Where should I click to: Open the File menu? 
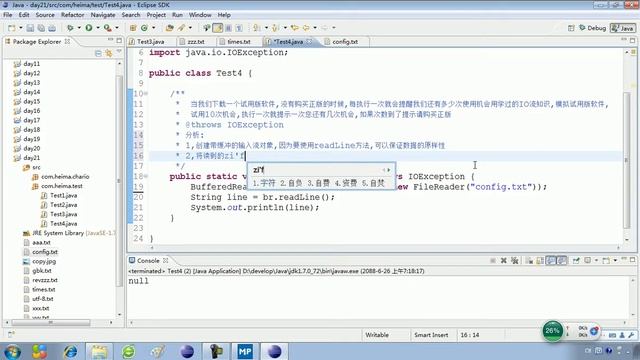(x=8, y=15)
